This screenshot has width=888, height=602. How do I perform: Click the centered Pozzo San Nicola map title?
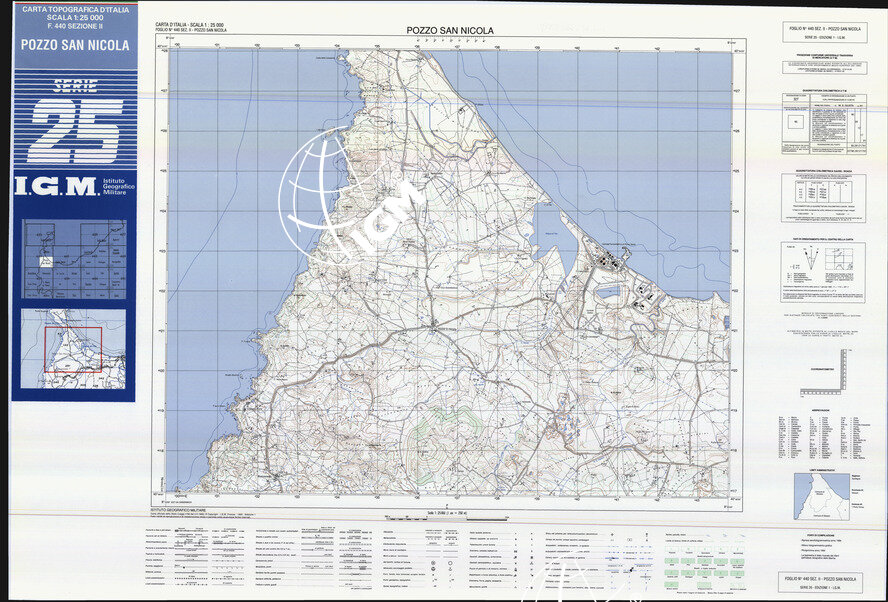point(450,31)
